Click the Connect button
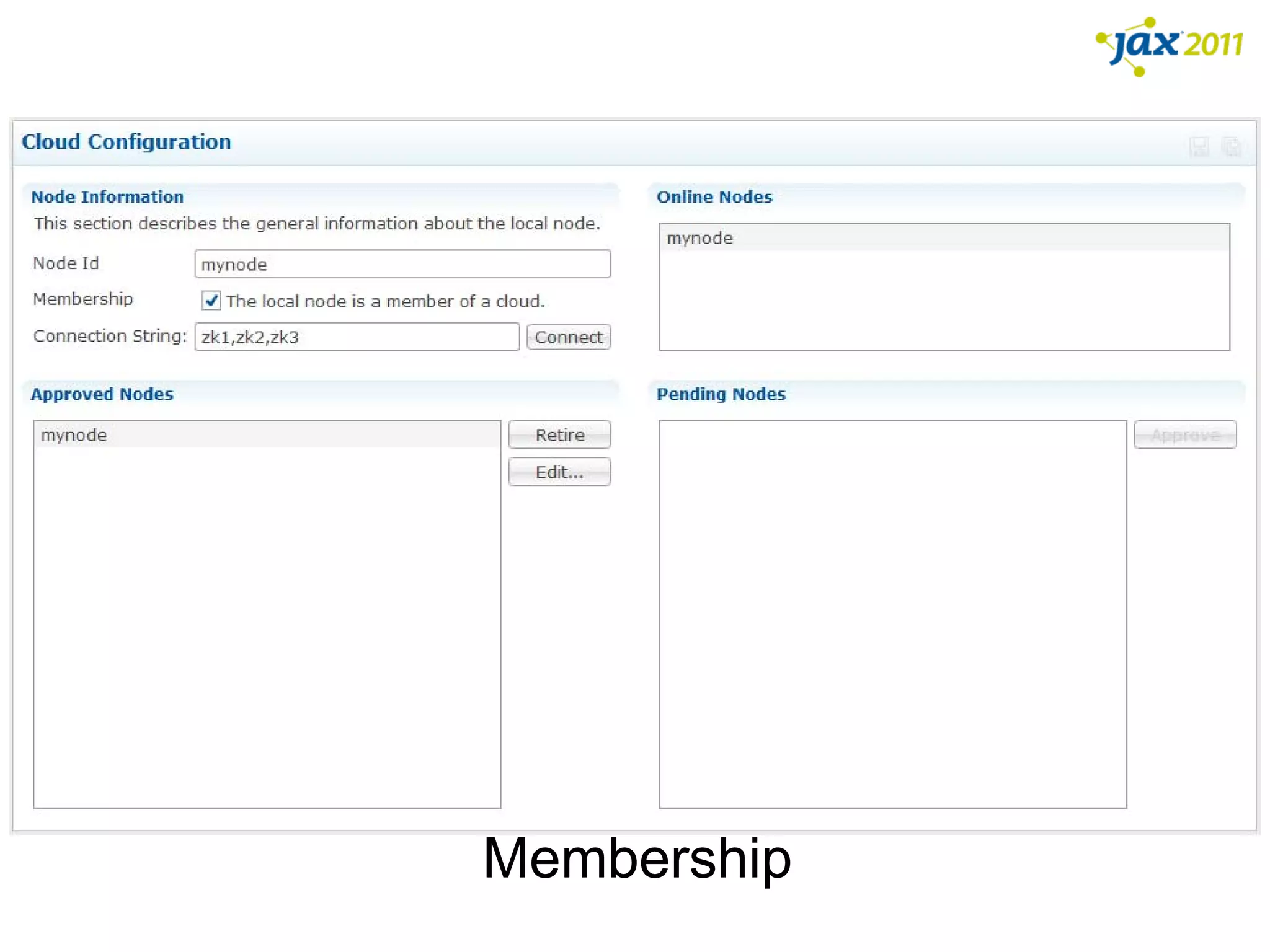This screenshot has width=1270, height=952. (x=569, y=337)
